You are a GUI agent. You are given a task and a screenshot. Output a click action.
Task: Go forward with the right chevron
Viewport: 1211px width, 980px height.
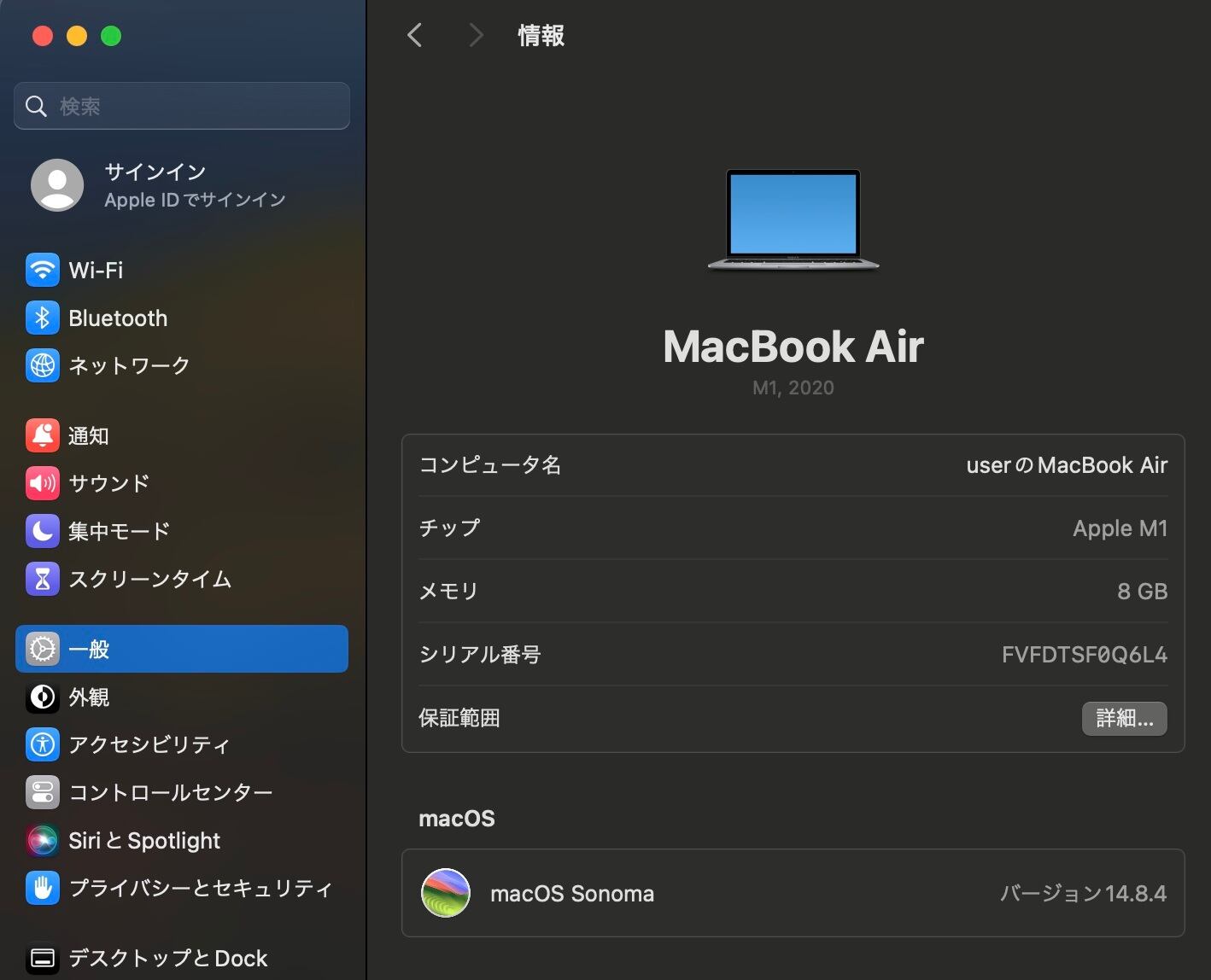[x=476, y=36]
